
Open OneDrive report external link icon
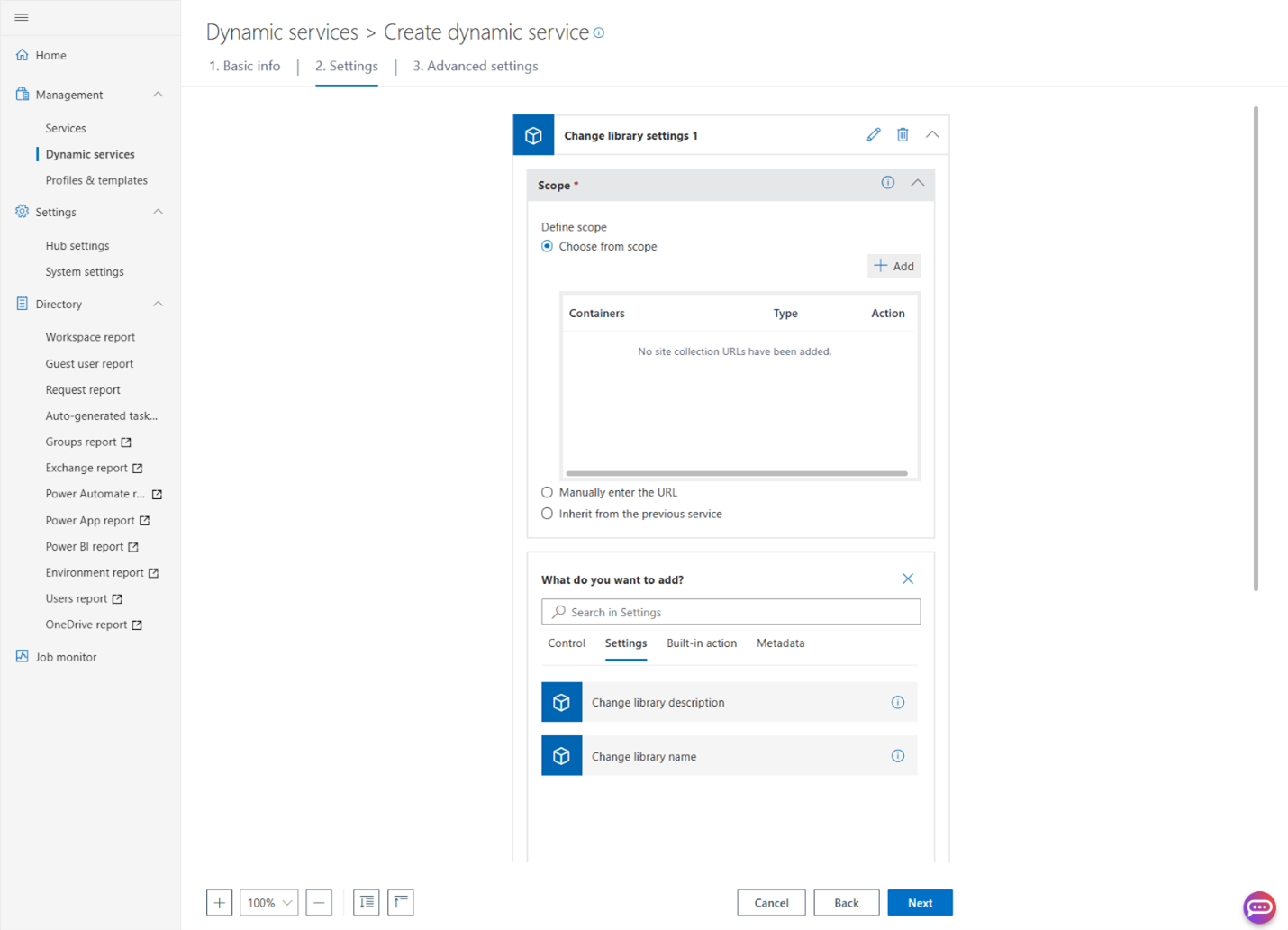click(x=137, y=625)
